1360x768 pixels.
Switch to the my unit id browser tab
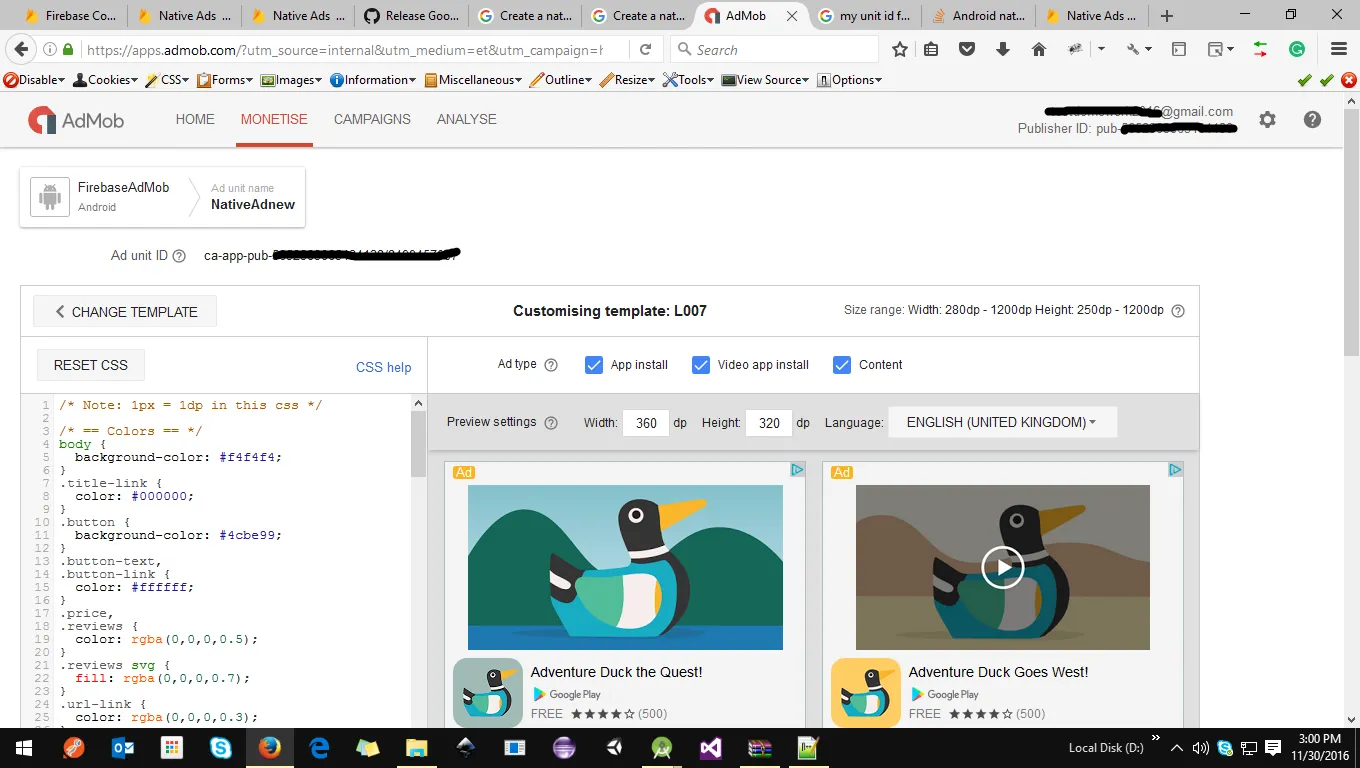click(x=866, y=16)
